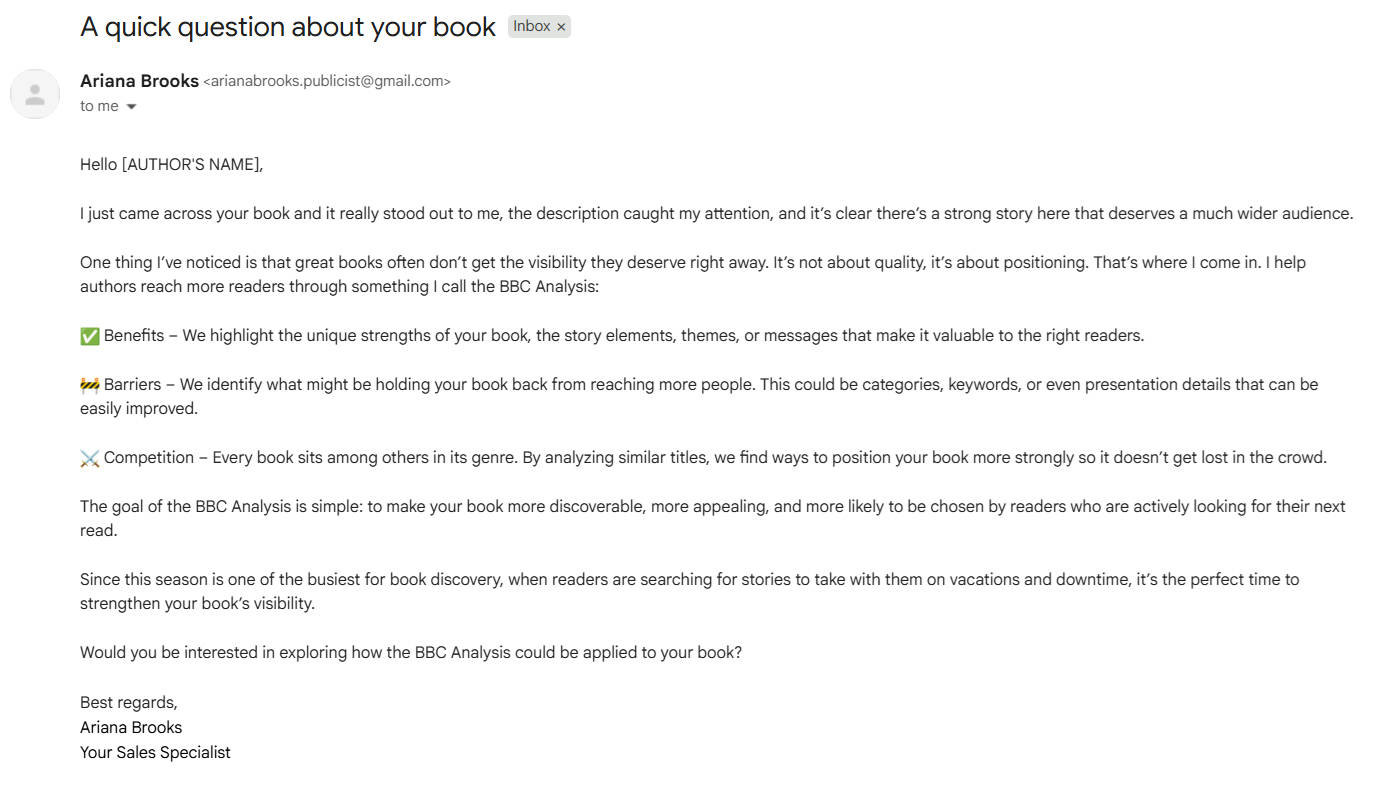Click the "Hello [AUTHOR'S NAME]," greeting line
Viewport: 1383px width, 789px height.
tap(172, 164)
